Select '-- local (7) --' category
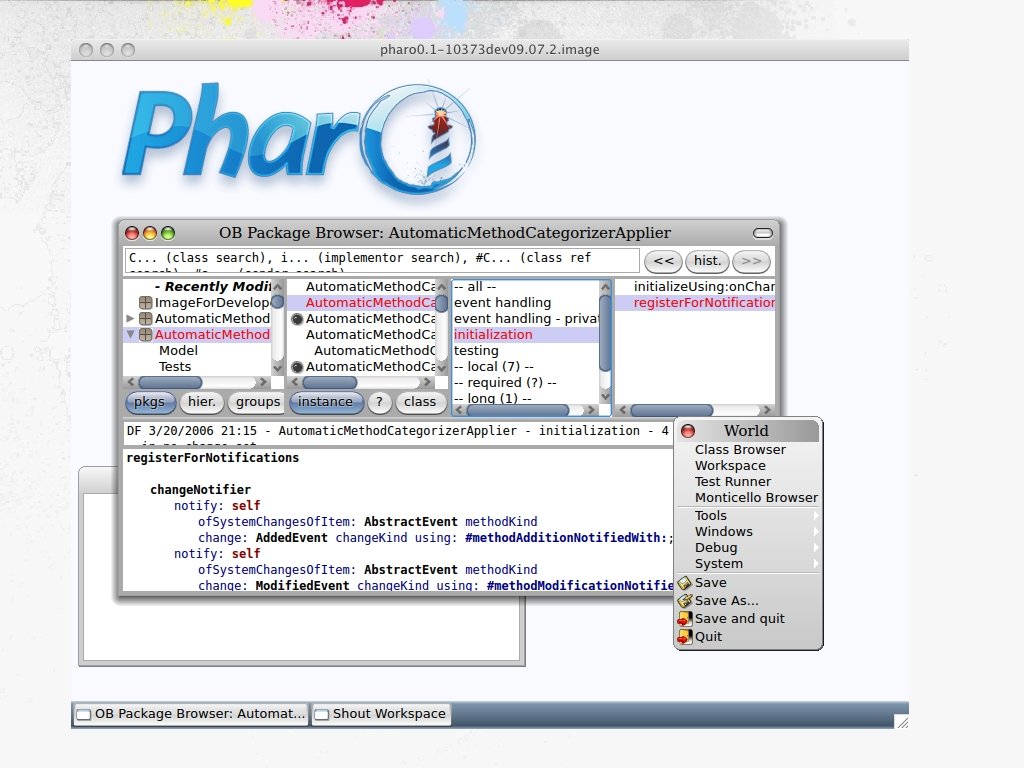 tap(526, 367)
